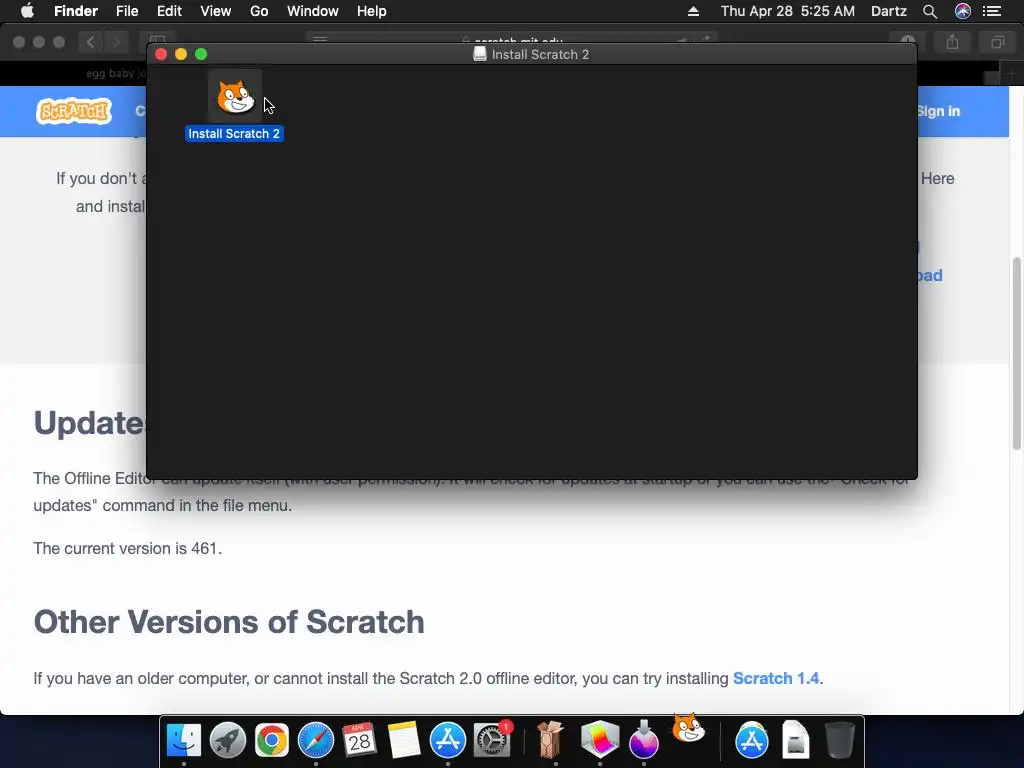Open the Scratch 1.4 link
The width and height of the screenshot is (1024, 768).
point(776,678)
